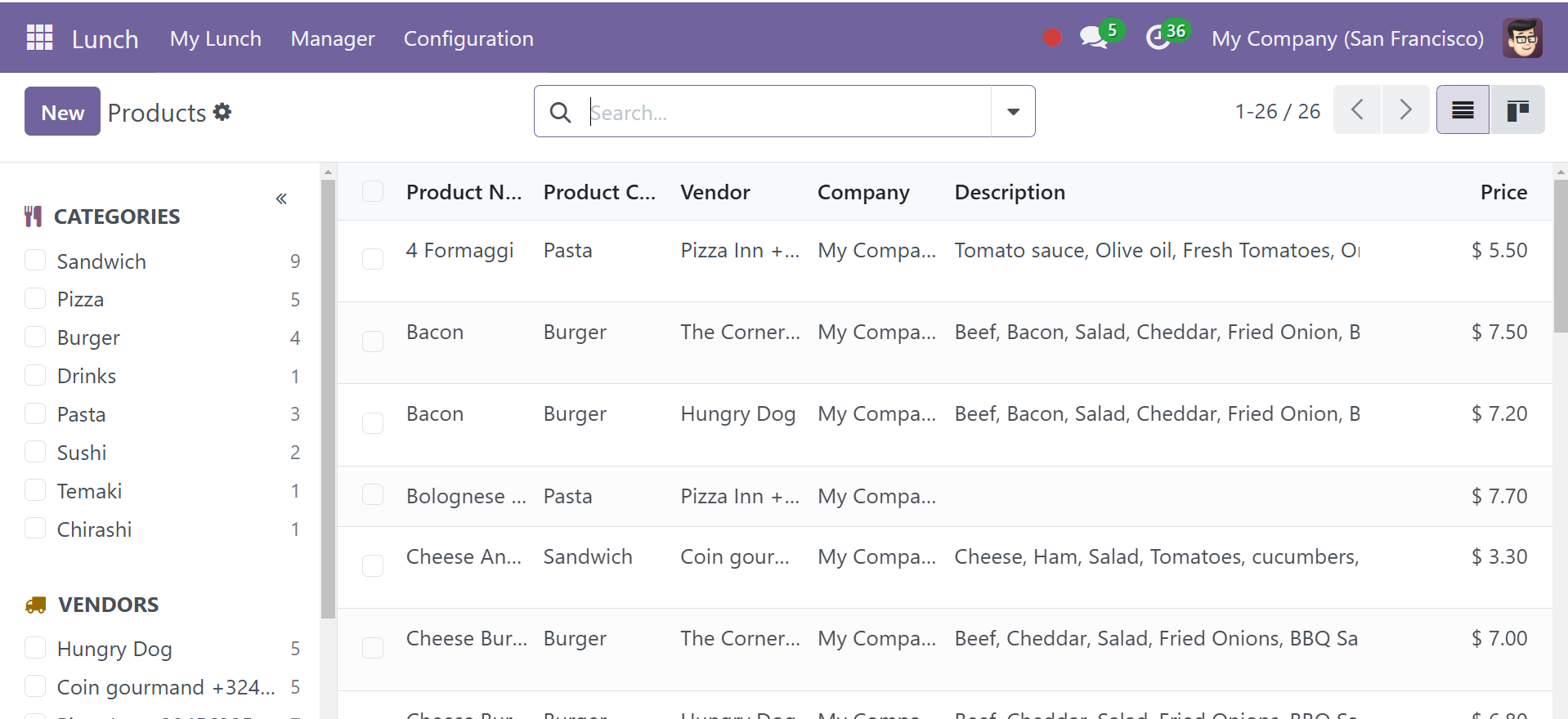Image resolution: width=1568 pixels, height=719 pixels.
Task: Click the product list vertical scrollbar
Action: (x=1560, y=256)
